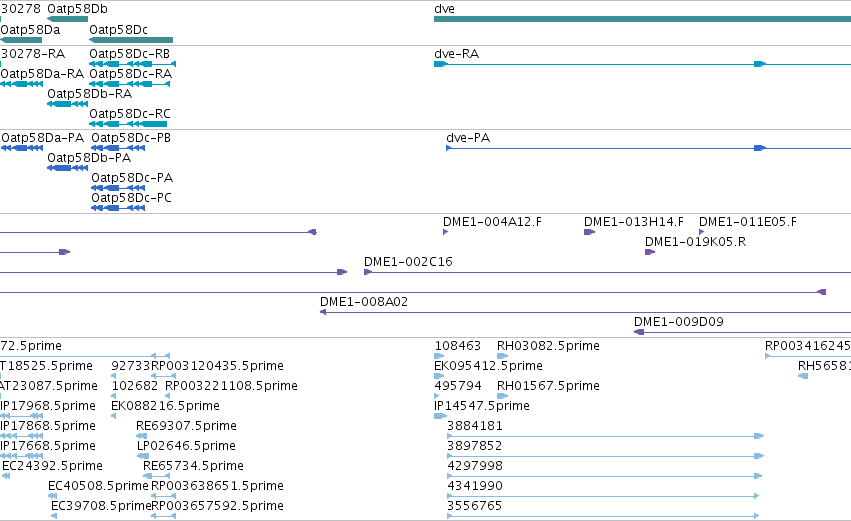The image size is (851, 521).
Task: Open EST RP003221108.5prime
Action: [231, 386]
